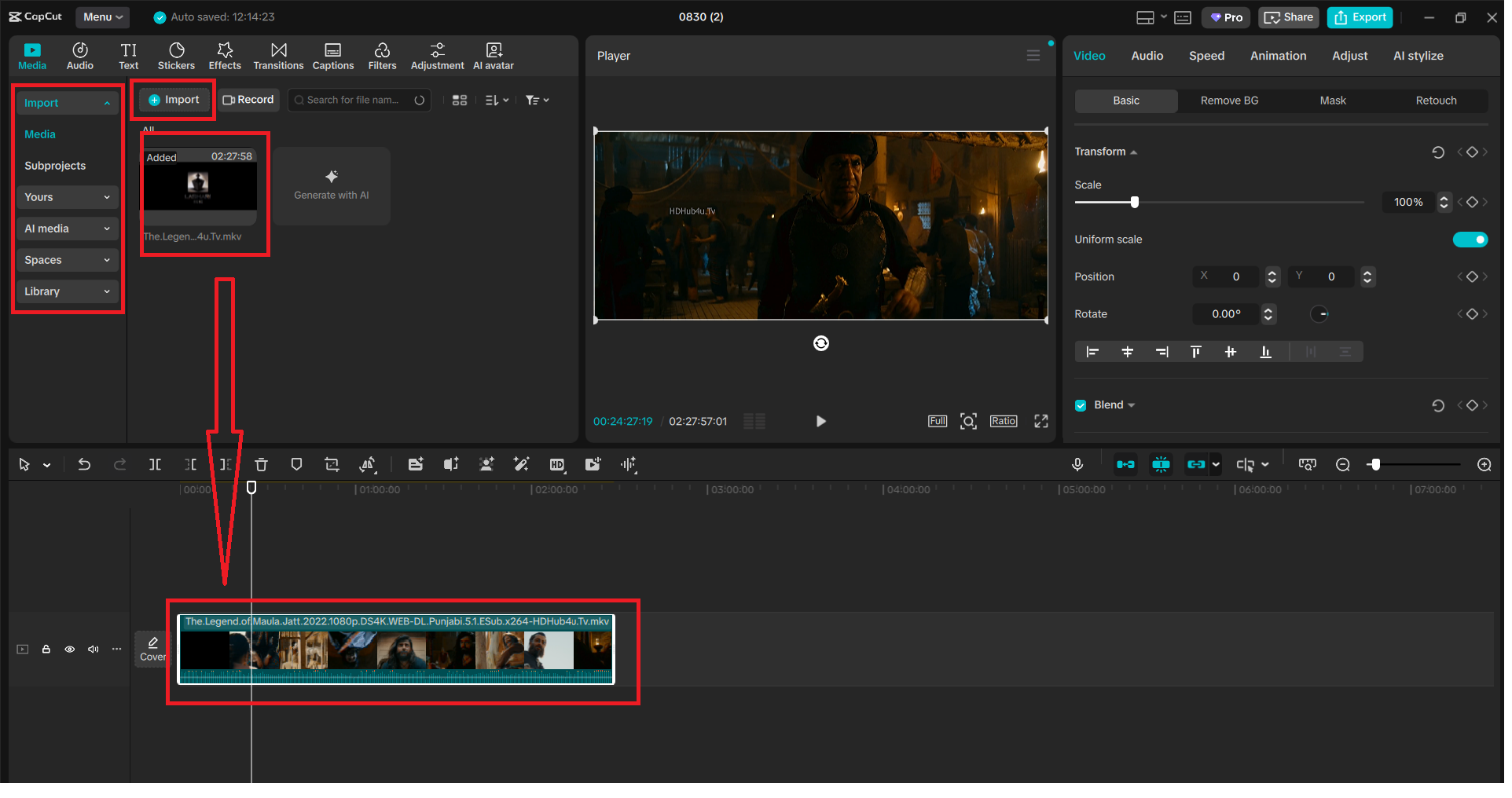Open the Stickers panel
The width and height of the screenshot is (1512, 798).
[x=176, y=57]
